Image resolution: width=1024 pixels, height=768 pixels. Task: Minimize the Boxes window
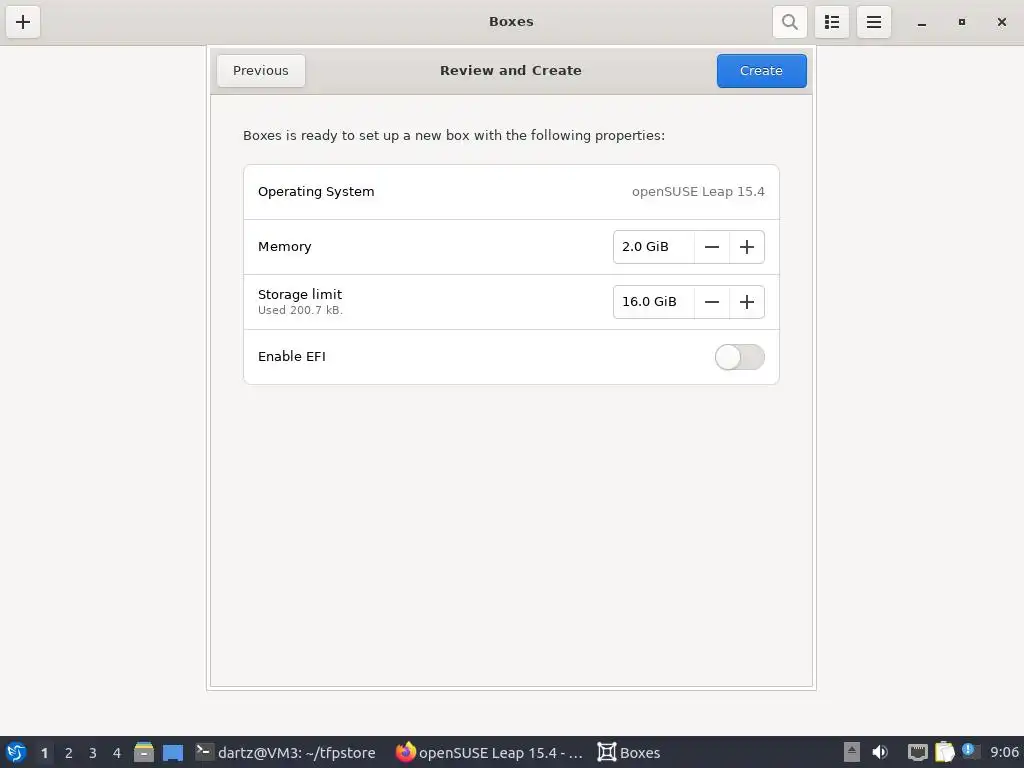[x=921, y=22]
